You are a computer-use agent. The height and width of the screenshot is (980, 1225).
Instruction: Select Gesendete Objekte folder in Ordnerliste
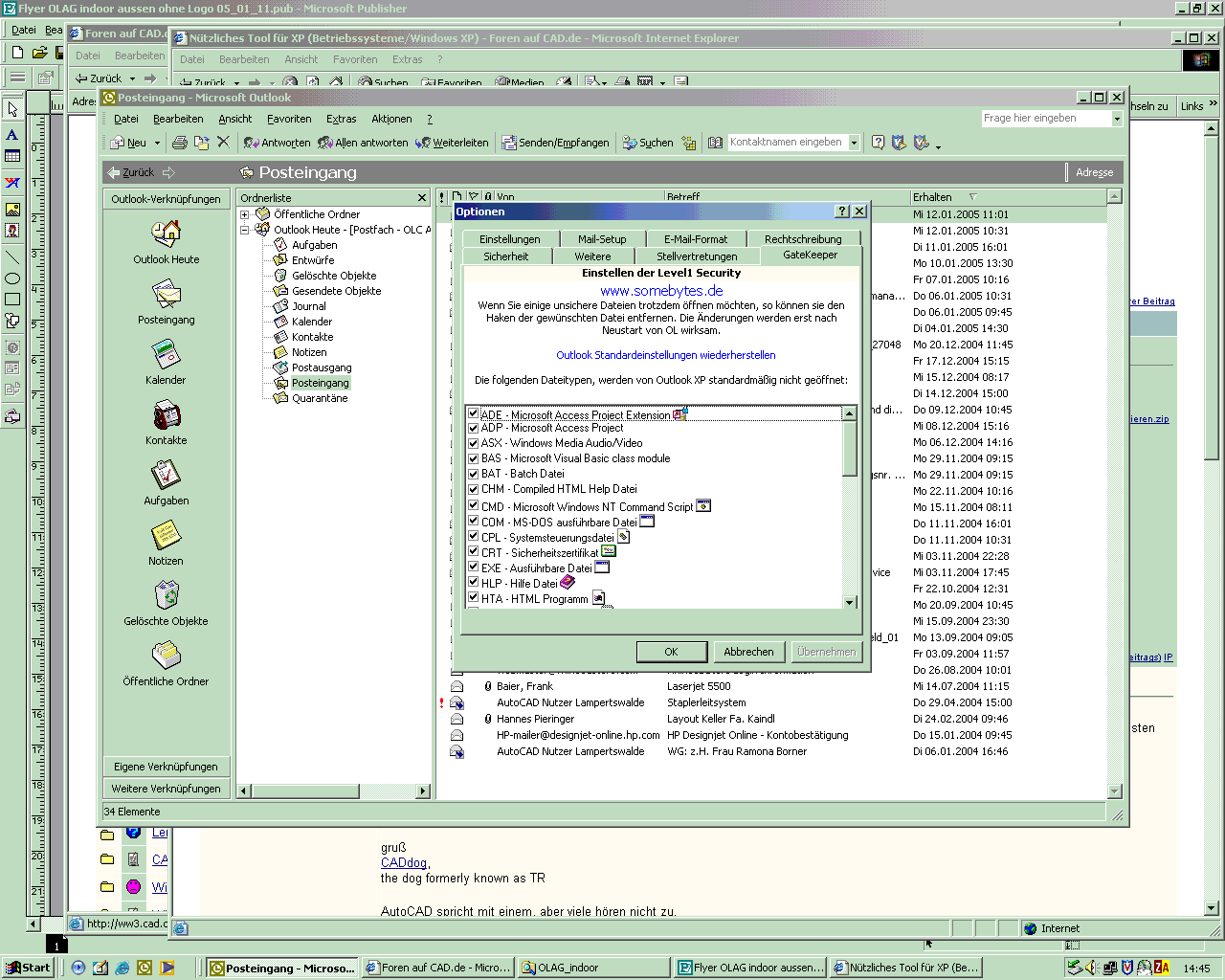point(337,291)
